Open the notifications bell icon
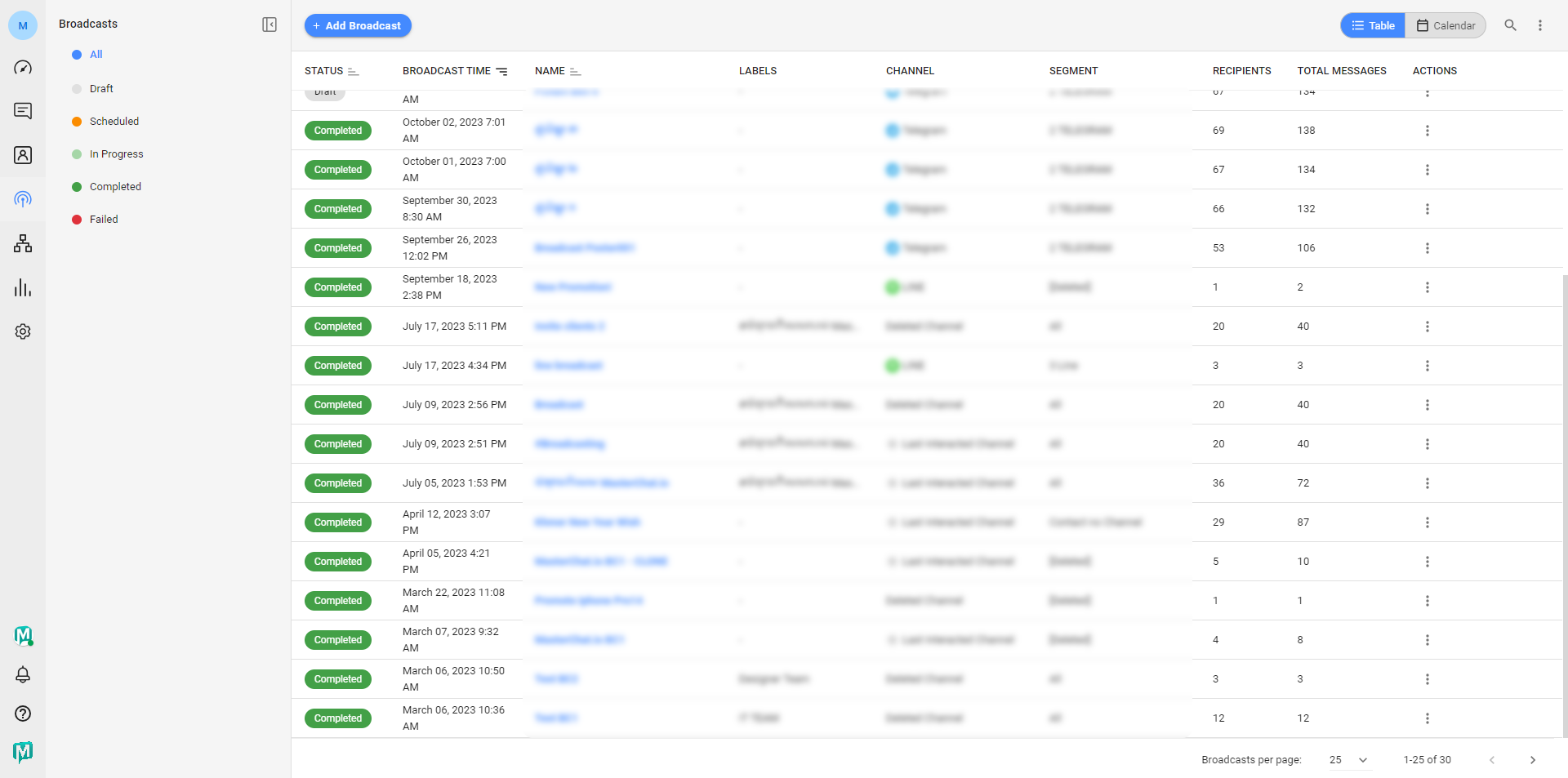 coord(23,674)
